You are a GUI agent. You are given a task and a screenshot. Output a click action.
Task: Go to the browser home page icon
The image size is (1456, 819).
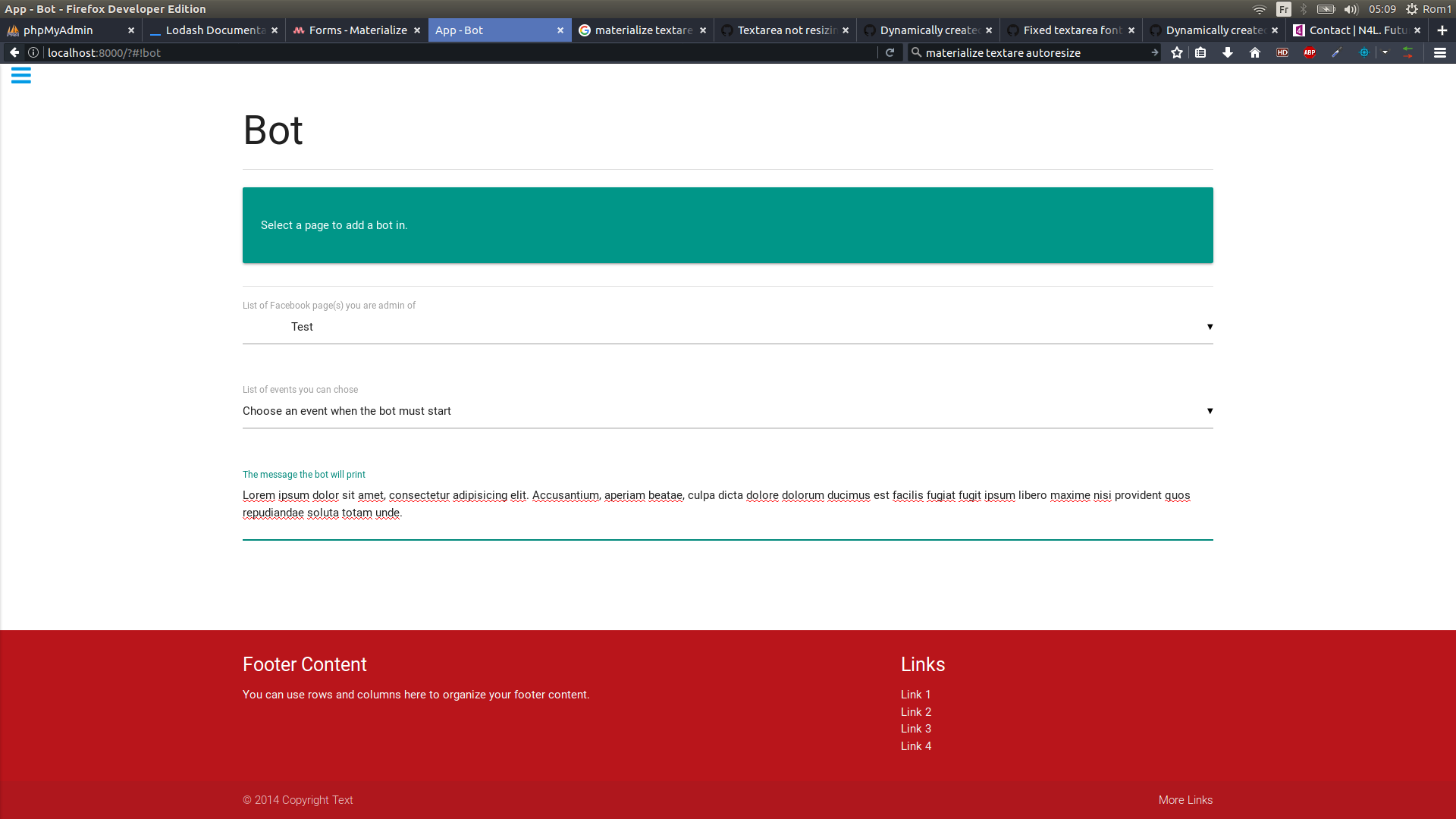[1255, 52]
